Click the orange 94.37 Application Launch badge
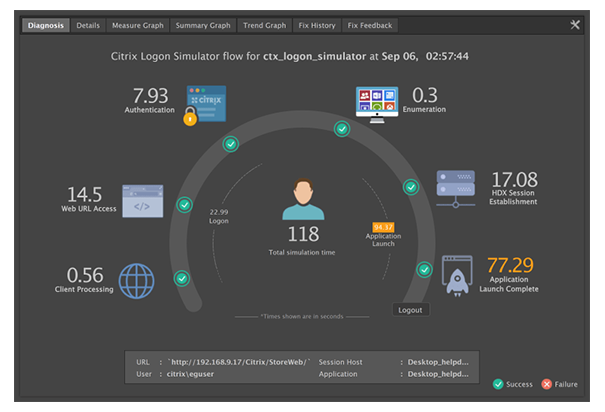605x412 pixels. pyautogui.click(x=383, y=227)
